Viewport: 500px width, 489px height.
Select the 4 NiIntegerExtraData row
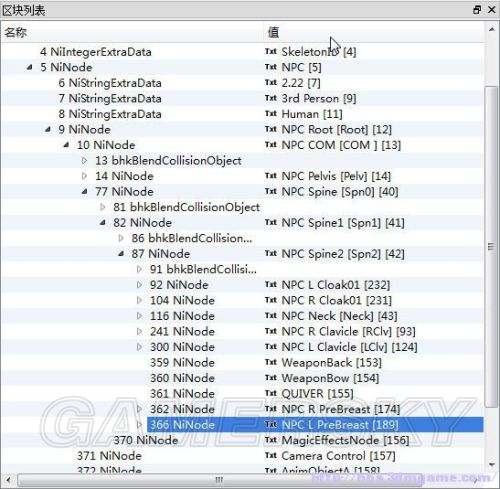(242, 52)
